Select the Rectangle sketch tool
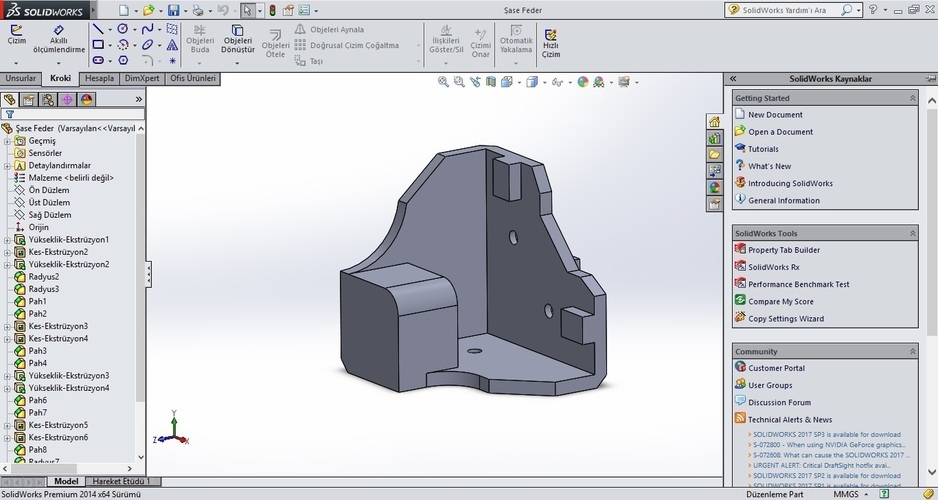The height and width of the screenshot is (500, 938). [98, 44]
